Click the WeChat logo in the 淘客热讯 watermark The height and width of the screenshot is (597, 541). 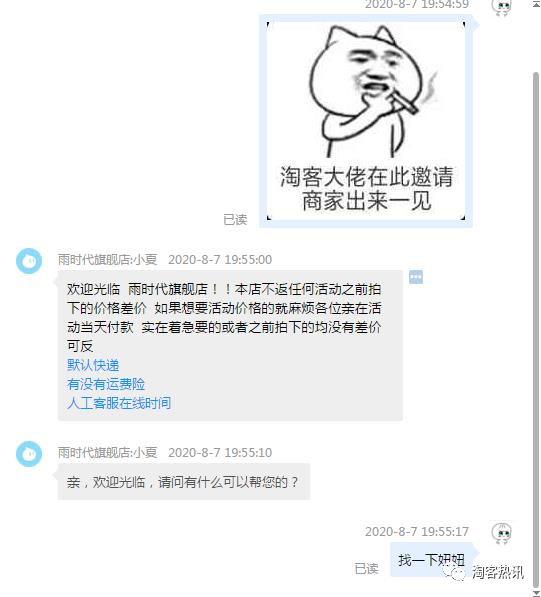454,573
